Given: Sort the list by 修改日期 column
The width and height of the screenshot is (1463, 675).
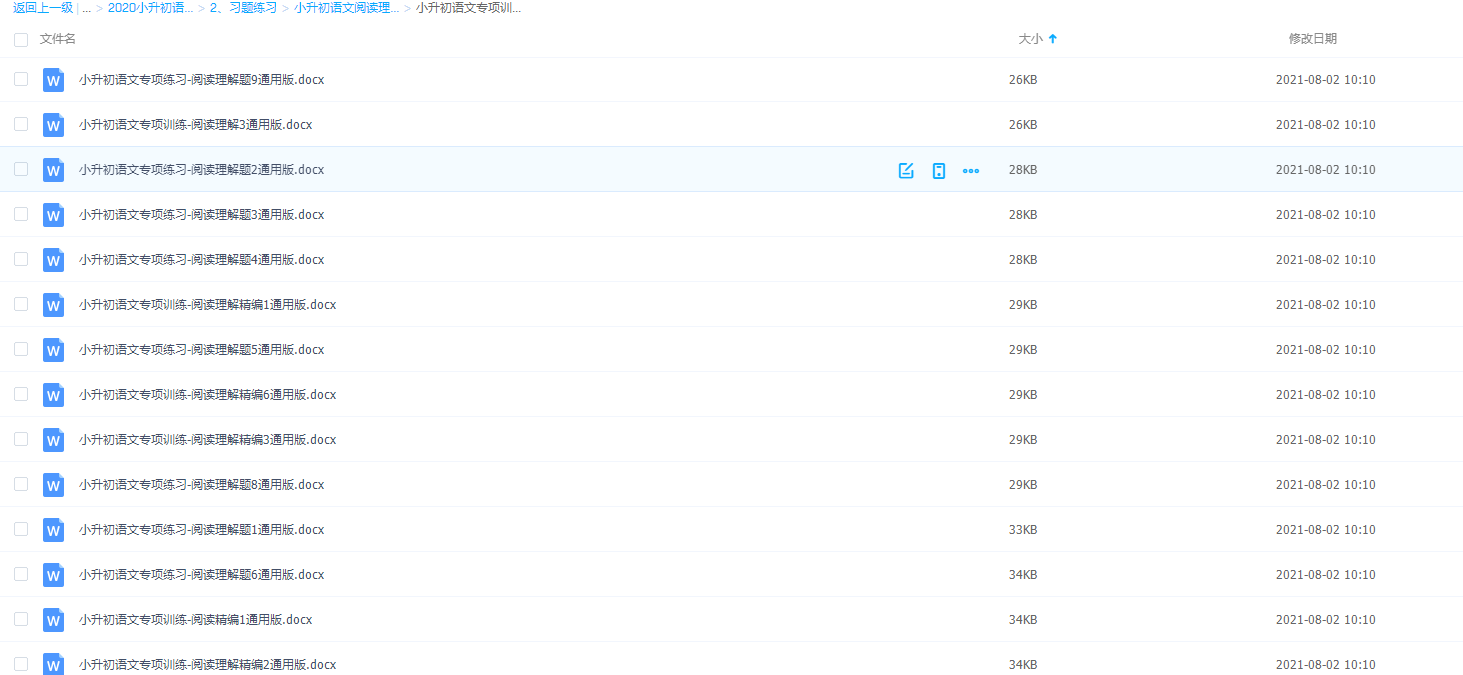Looking at the screenshot, I should [1312, 39].
